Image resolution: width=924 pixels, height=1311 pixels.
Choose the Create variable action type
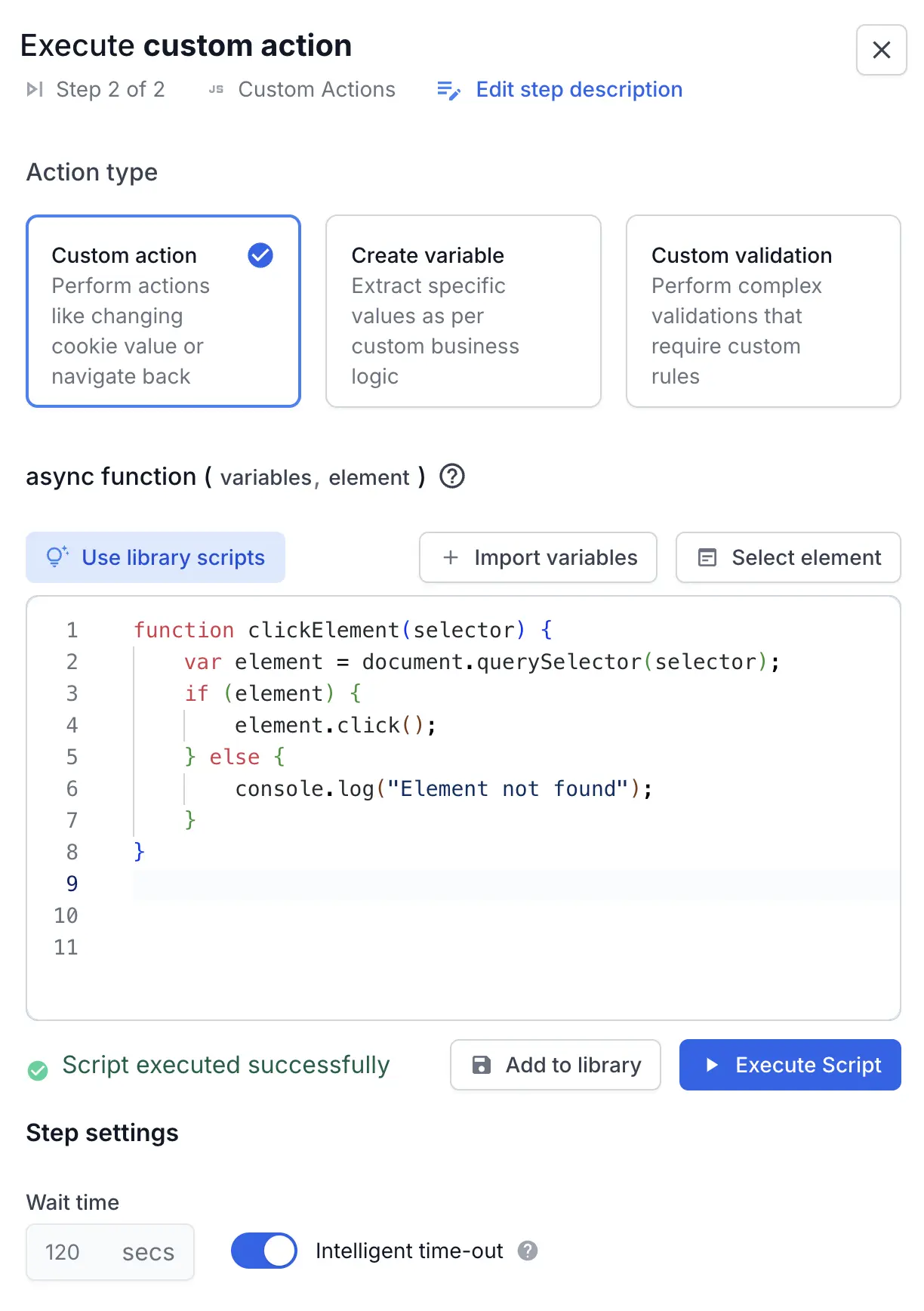point(463,311)
